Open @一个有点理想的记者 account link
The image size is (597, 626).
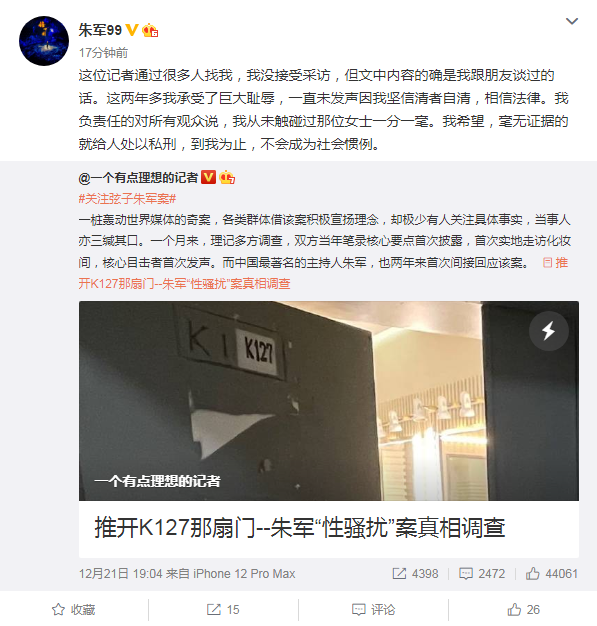click(139, 178)
